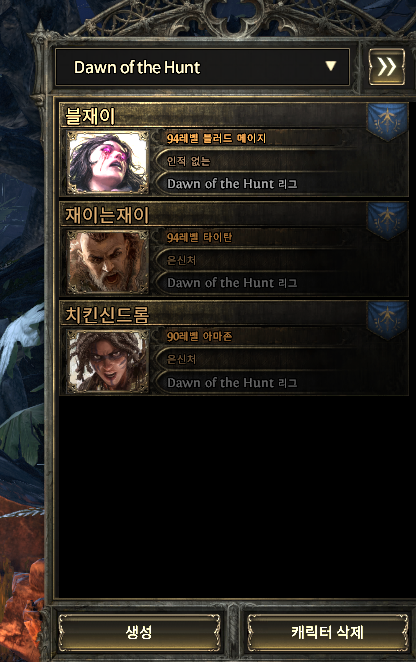The width and height of the screenshot is (416, 662).
Task: Click the blue banner on 재이는재이 entry
Action: coord(387,220)
